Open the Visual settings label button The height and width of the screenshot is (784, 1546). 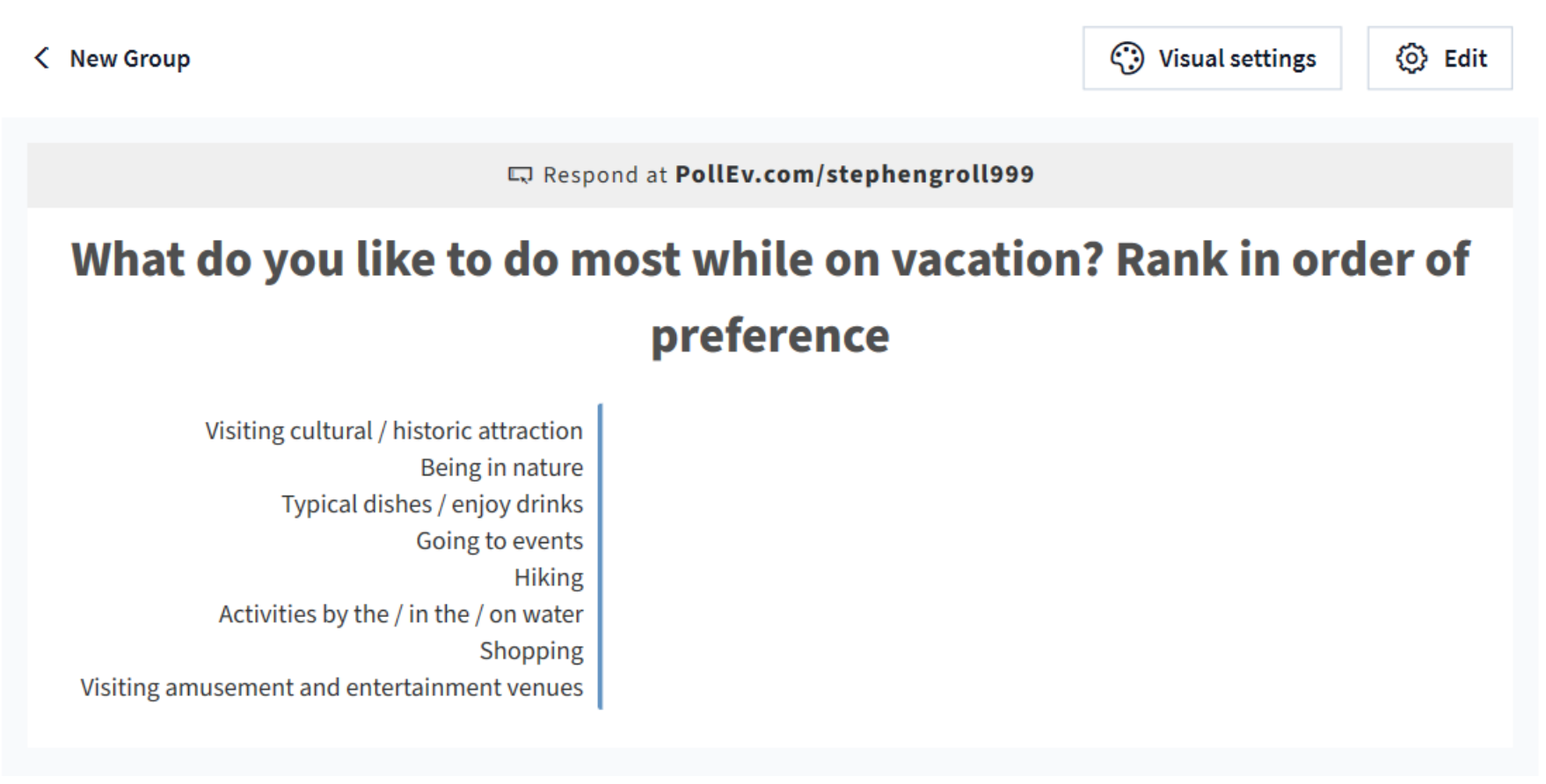1236,58
